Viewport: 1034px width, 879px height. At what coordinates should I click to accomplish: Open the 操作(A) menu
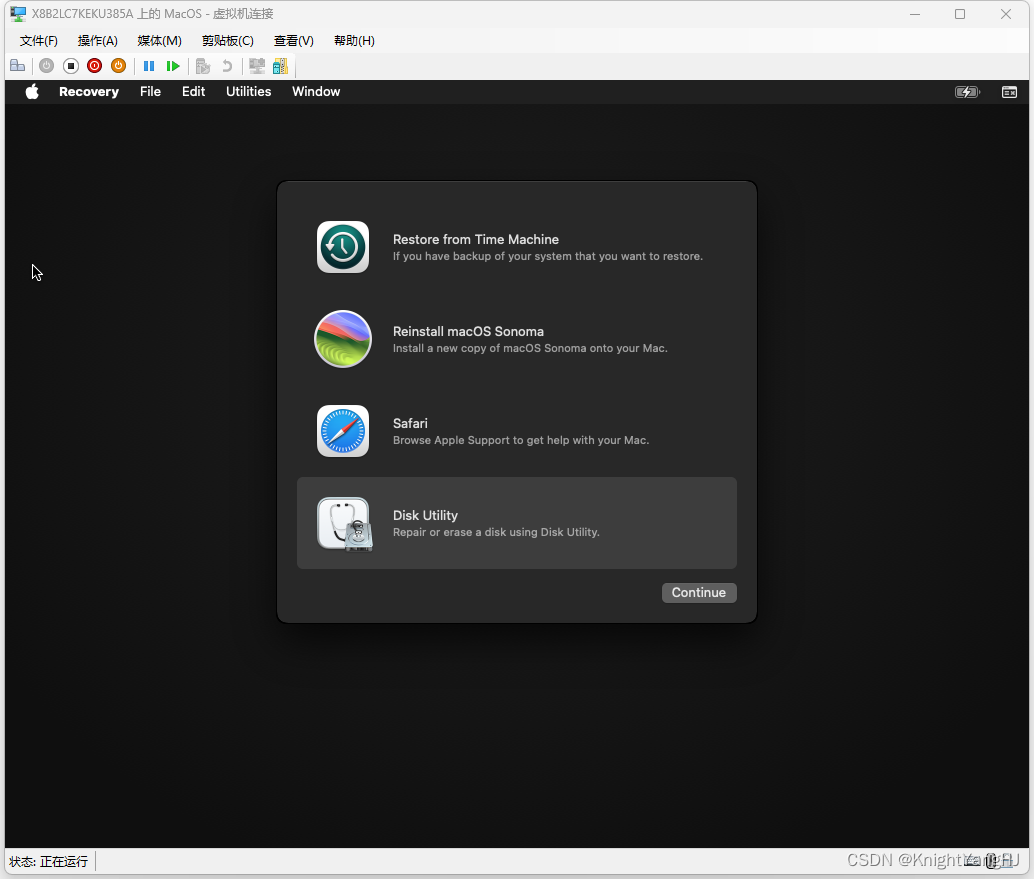(x=98, y=41)
